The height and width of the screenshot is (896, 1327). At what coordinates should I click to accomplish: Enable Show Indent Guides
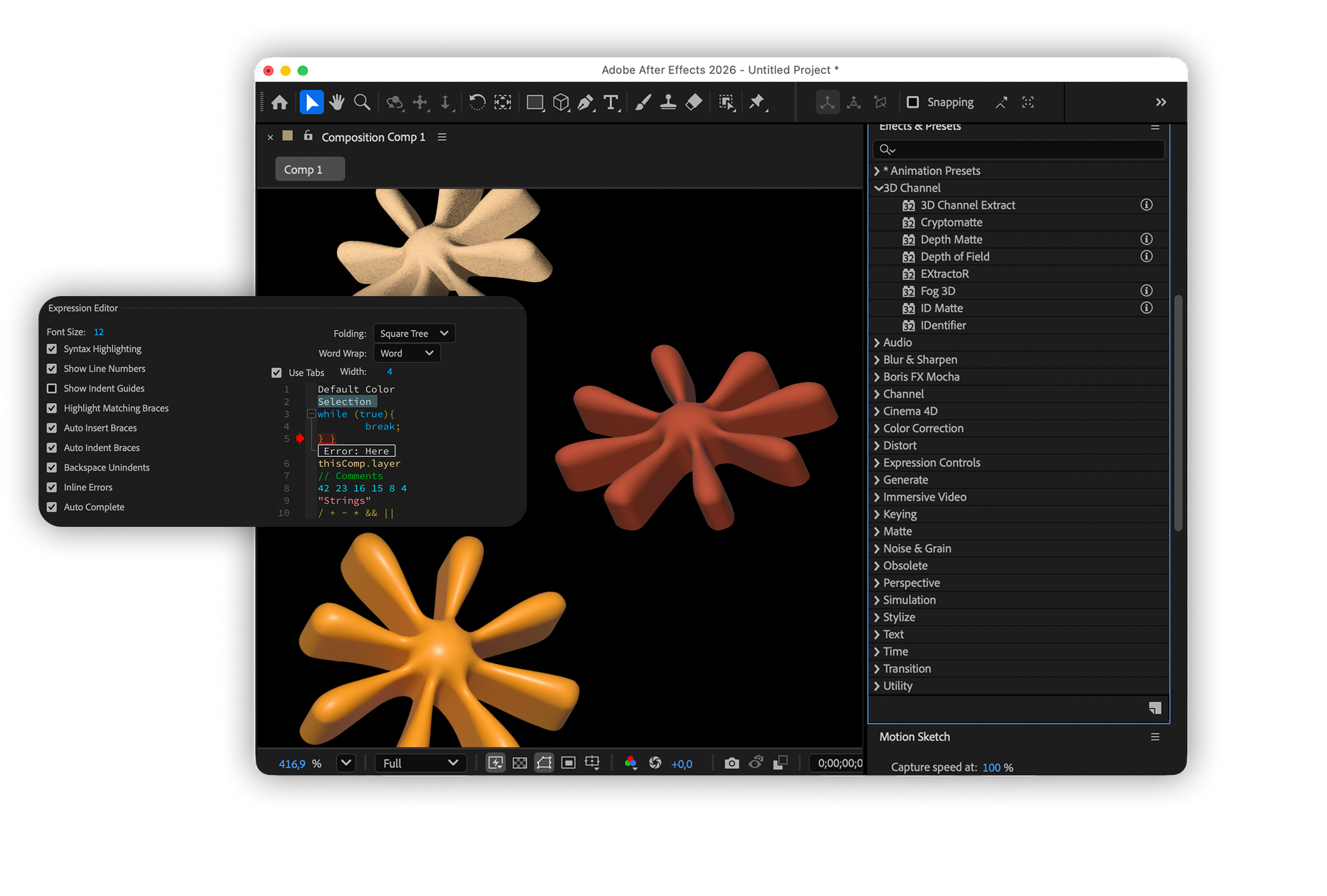tap(52, 388)
